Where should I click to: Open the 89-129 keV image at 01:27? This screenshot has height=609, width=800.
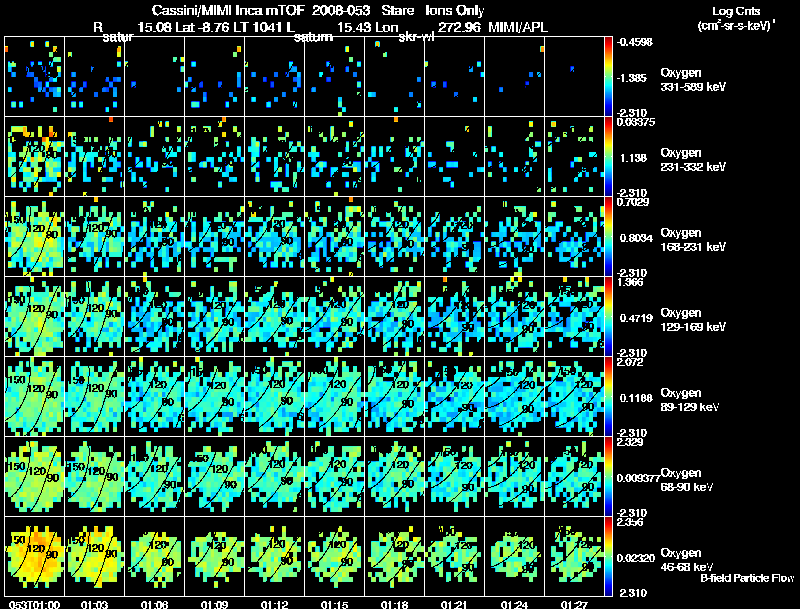[x=574, y=397]
